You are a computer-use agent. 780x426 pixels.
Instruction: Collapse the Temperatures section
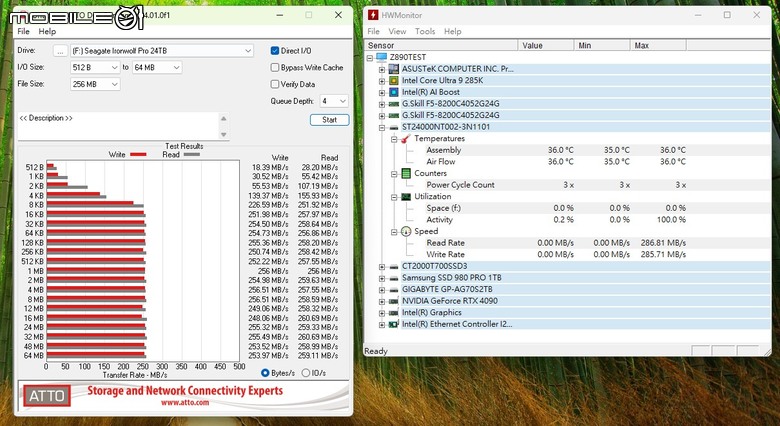pyautogui.click(x=394, y=139)
